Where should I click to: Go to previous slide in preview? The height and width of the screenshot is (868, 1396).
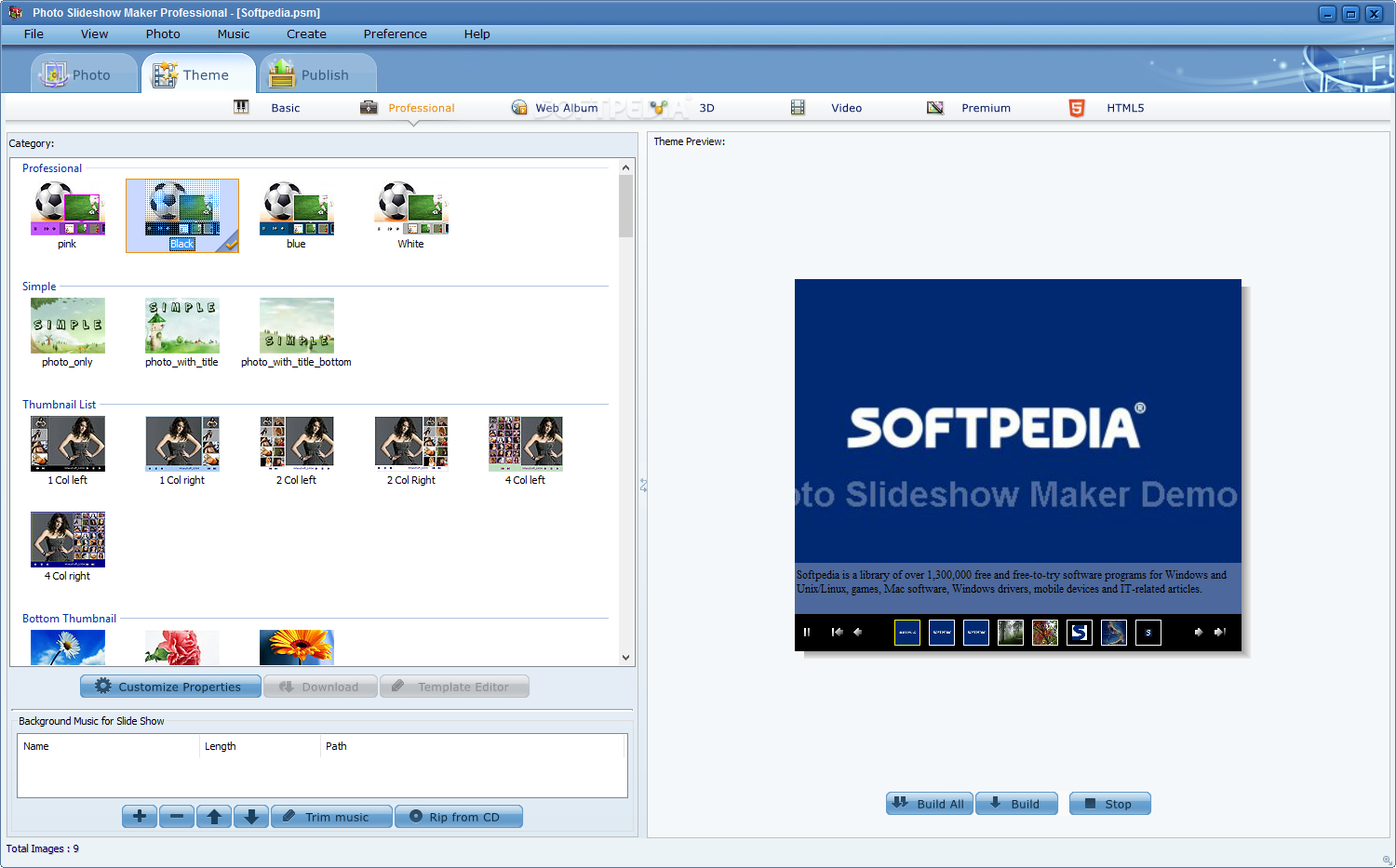pyautogui.click(x=857, y=632)
